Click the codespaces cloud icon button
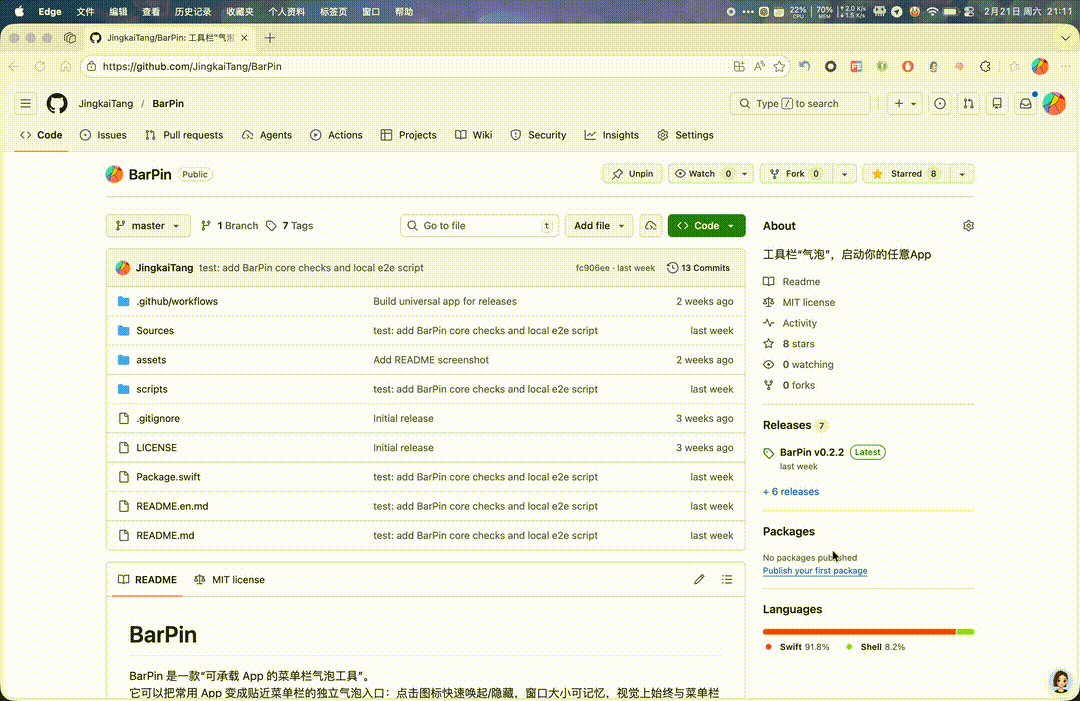The image size is (1080, 701). tap(650, 226)
